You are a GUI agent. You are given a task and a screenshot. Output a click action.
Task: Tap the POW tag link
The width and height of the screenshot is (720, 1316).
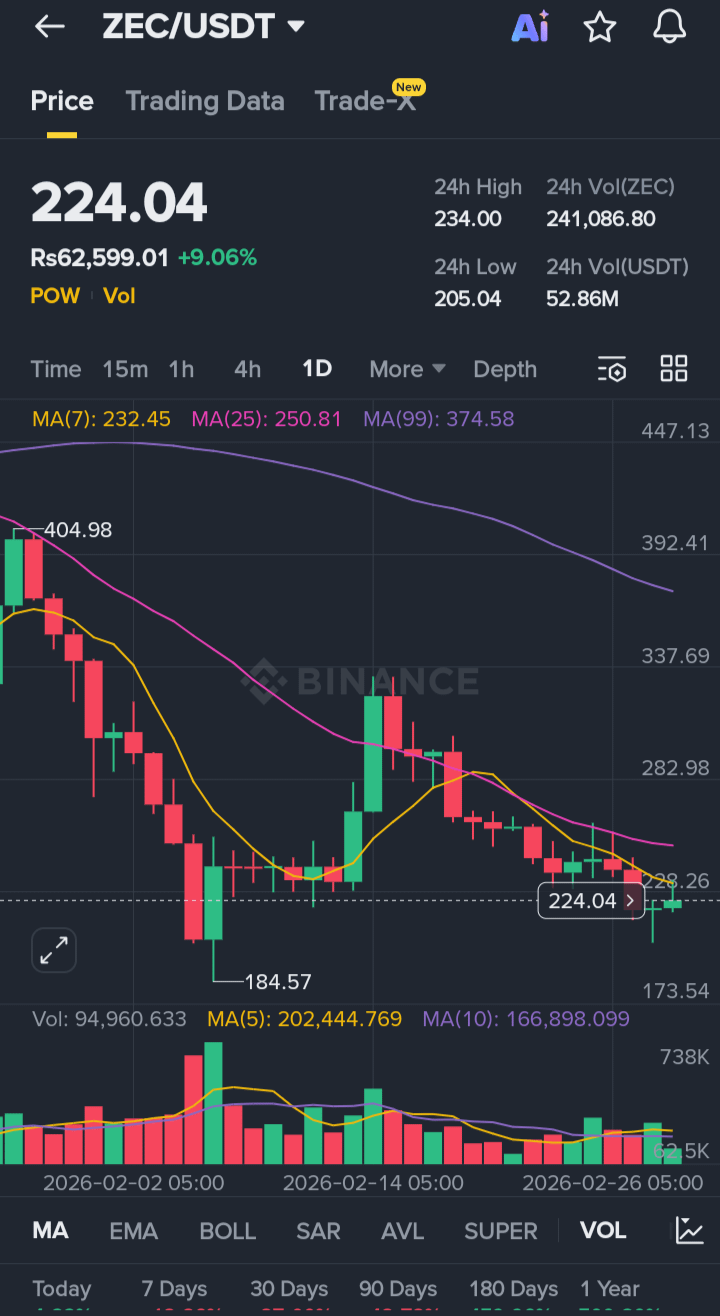point(55,296)
